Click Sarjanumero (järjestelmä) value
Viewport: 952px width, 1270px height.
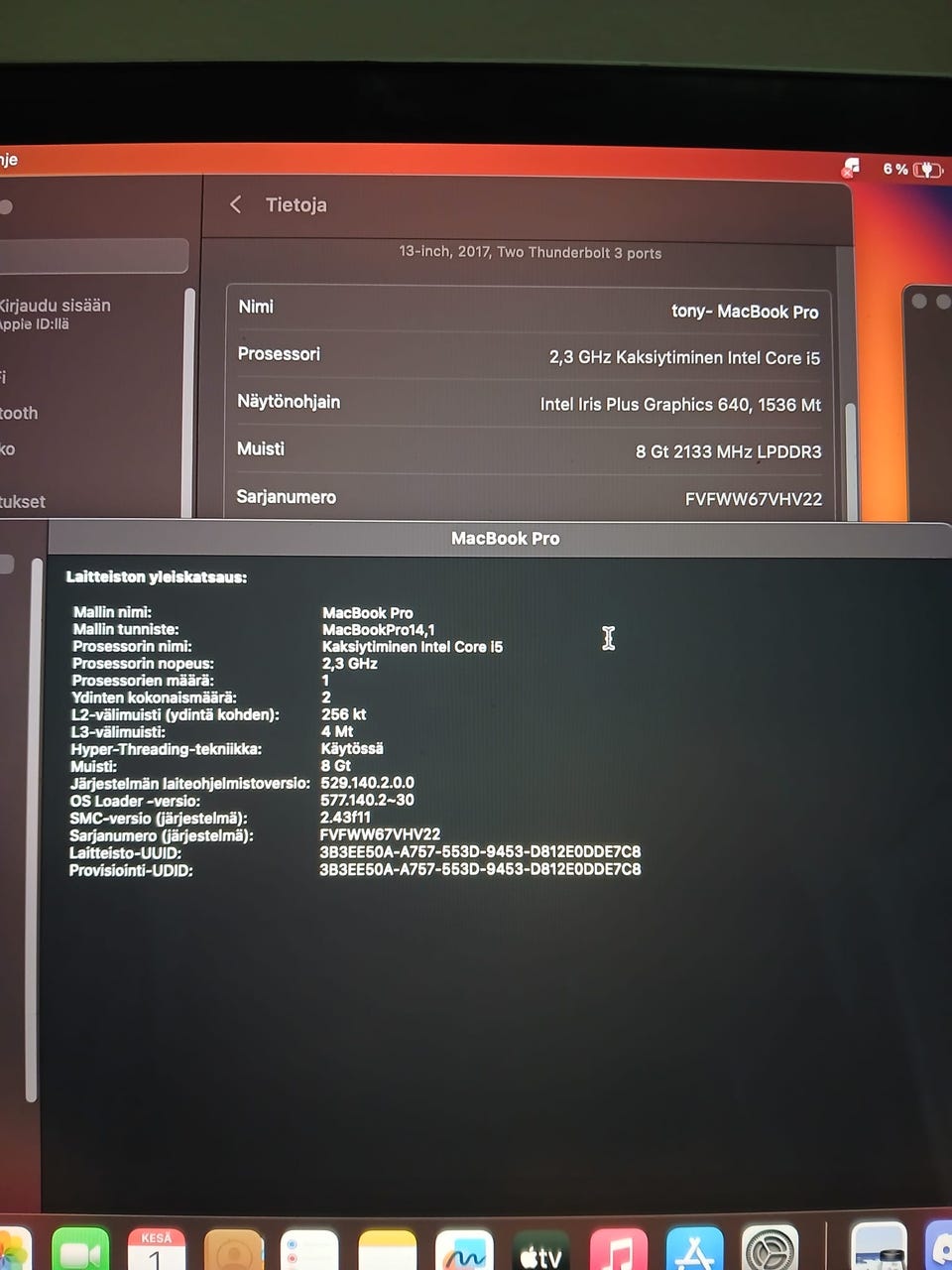coord(380,834)
